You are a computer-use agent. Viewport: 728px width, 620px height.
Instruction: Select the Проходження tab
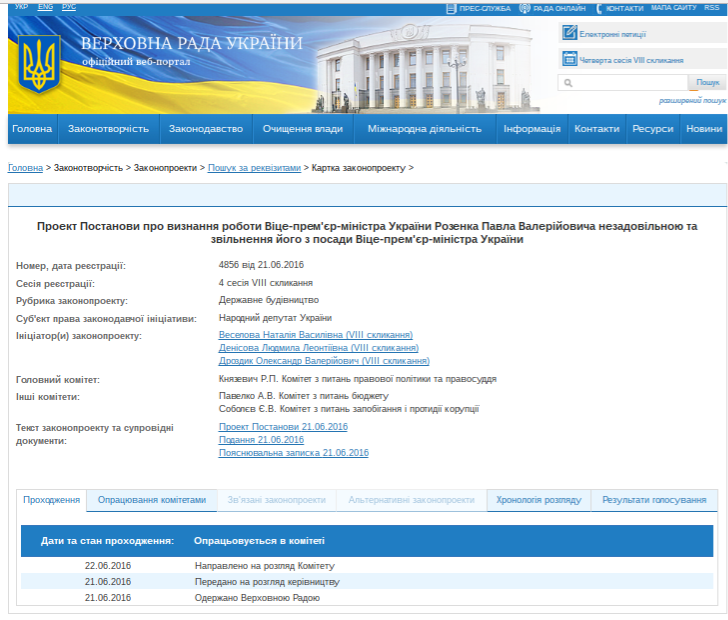52,500
